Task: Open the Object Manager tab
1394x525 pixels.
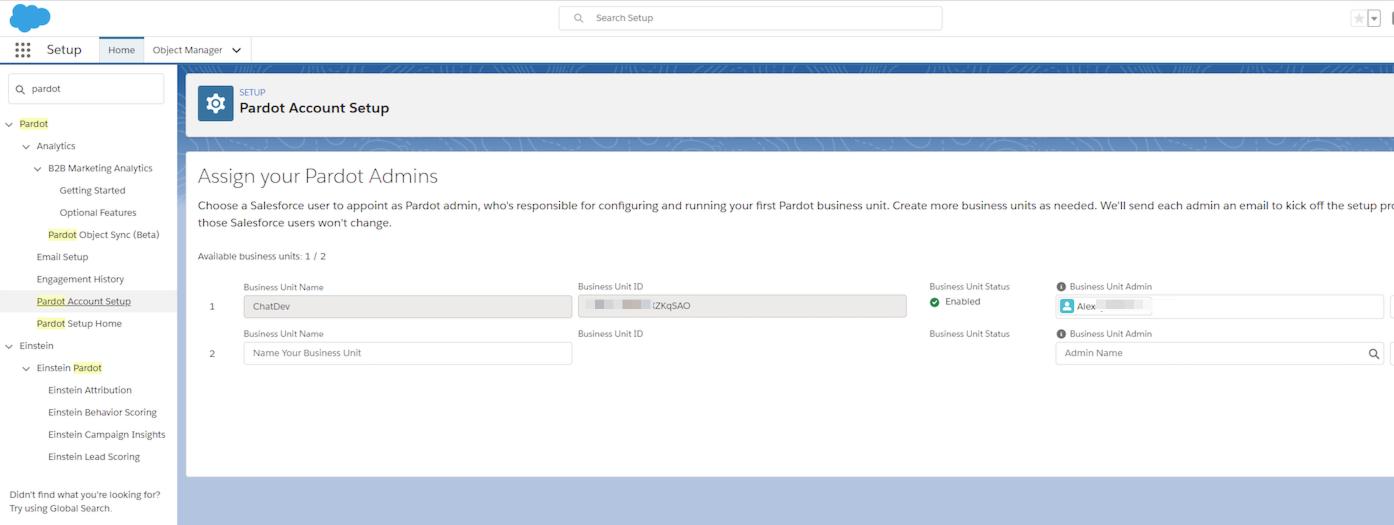Action: point(187,50)
